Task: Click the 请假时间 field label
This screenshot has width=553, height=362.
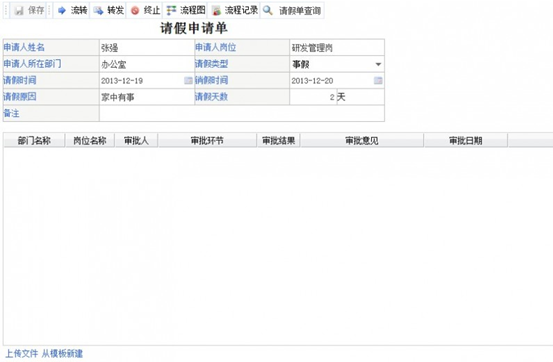Action: (20, 80)
